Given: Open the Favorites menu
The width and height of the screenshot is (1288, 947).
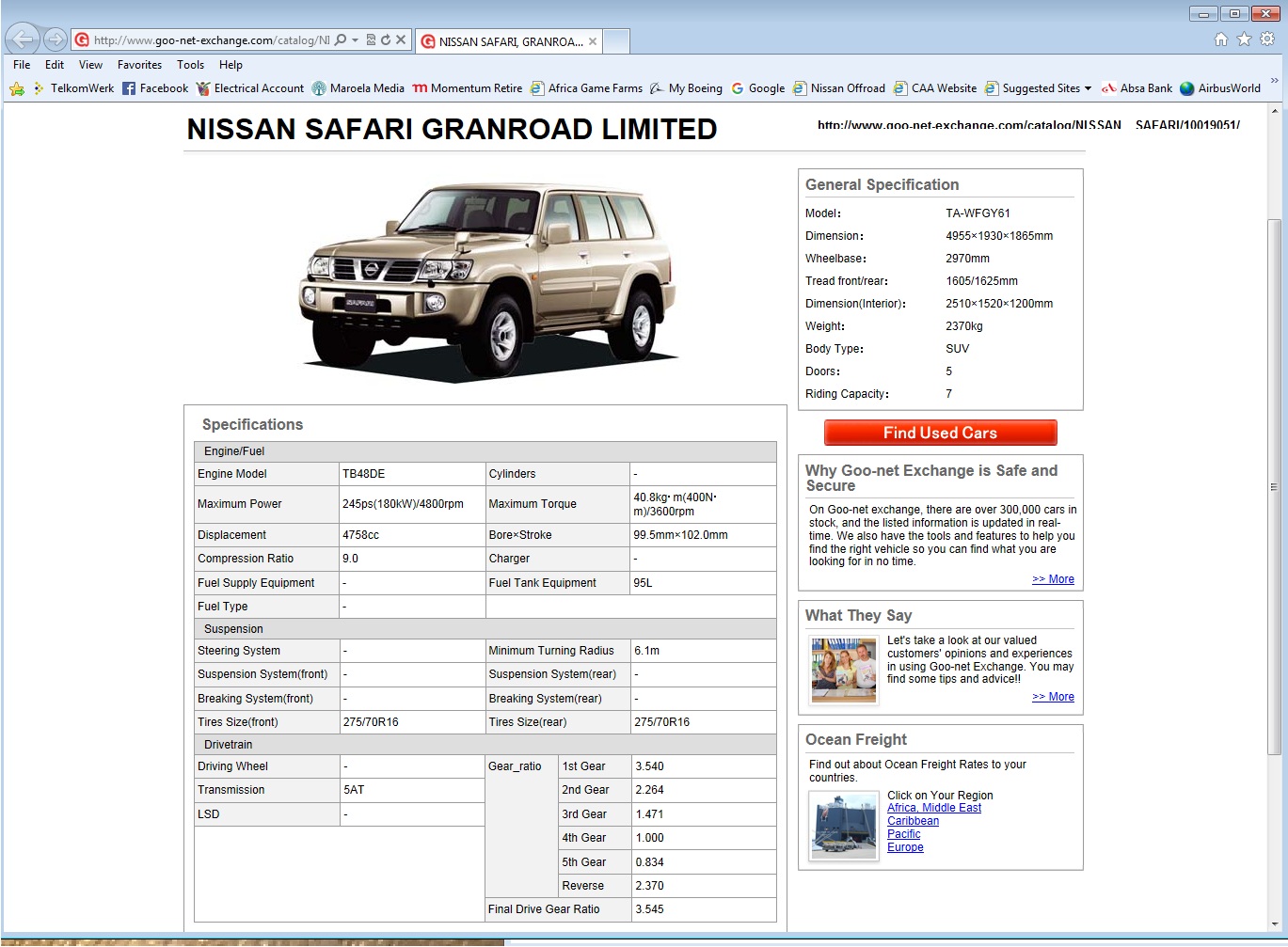Looking at the screenshot, I should pyautogui.click(x=139, y=65).
